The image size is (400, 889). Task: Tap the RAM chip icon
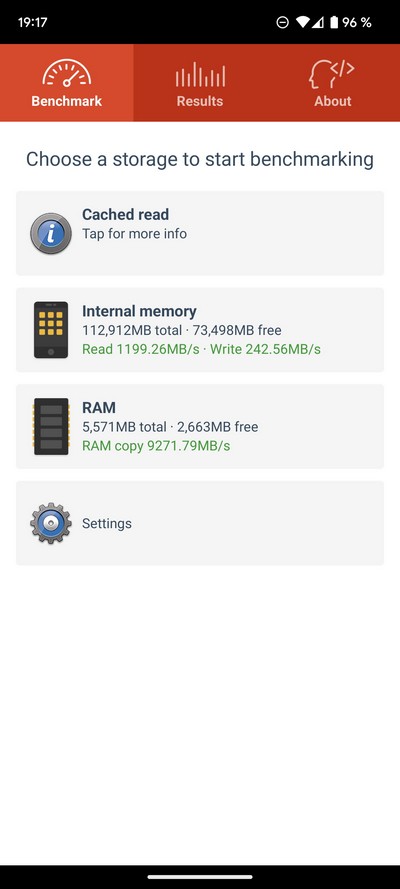click(x=51, y=426)
